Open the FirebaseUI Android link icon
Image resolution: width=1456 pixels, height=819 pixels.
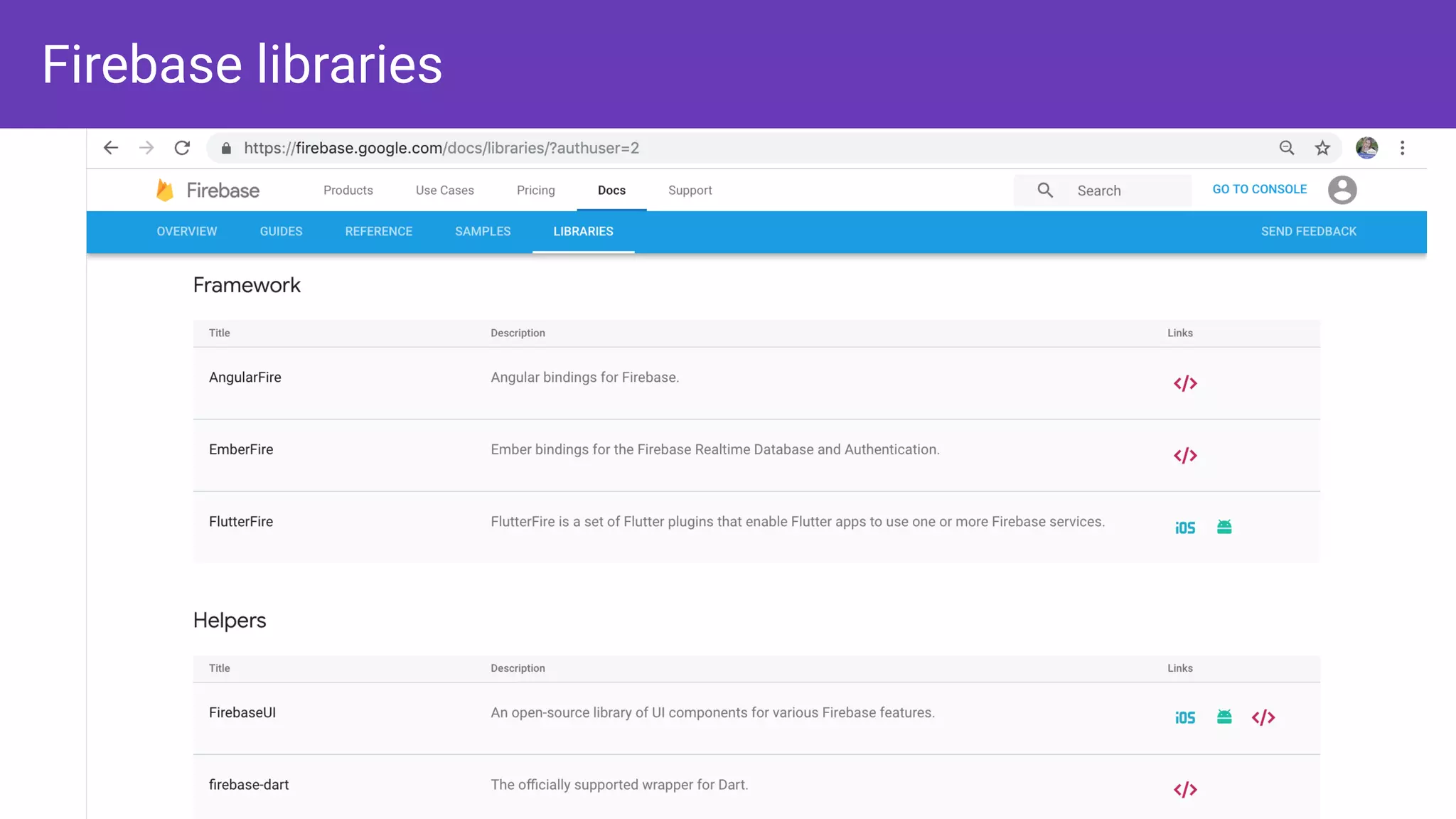[x=1224, y=717]
